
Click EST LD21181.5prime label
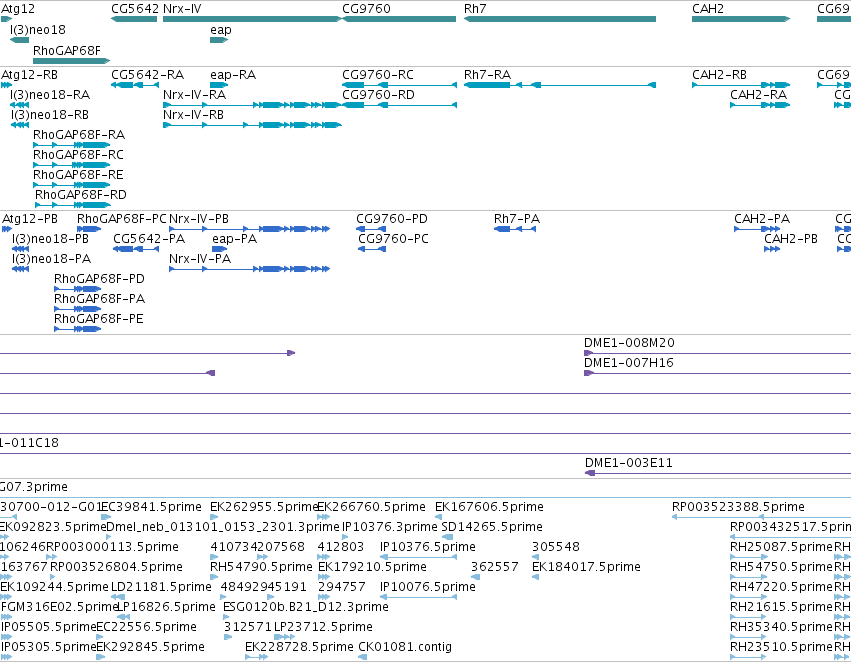(x=161, y=587)
